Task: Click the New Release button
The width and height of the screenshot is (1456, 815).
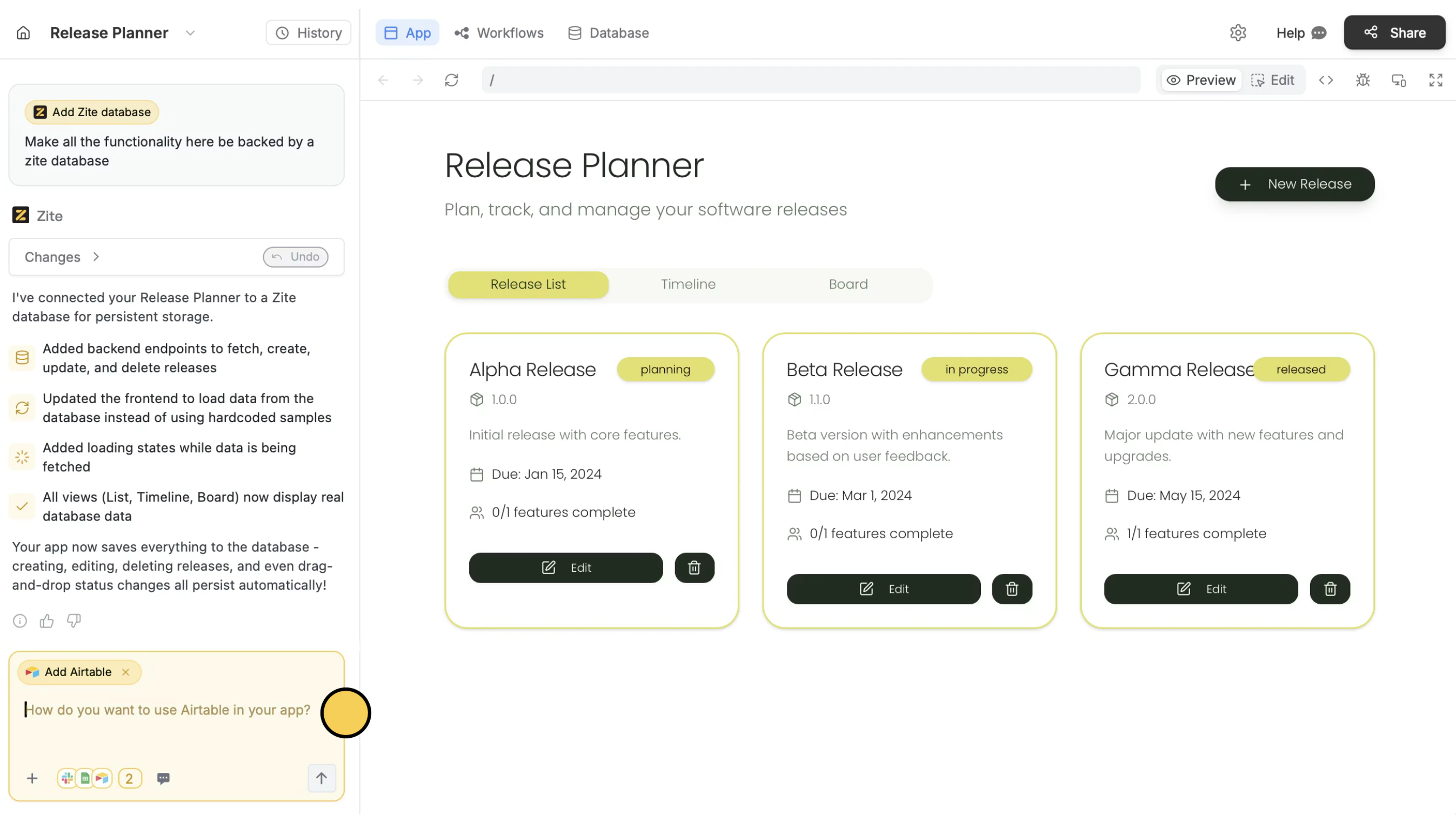Action: tap(1294, 184)
